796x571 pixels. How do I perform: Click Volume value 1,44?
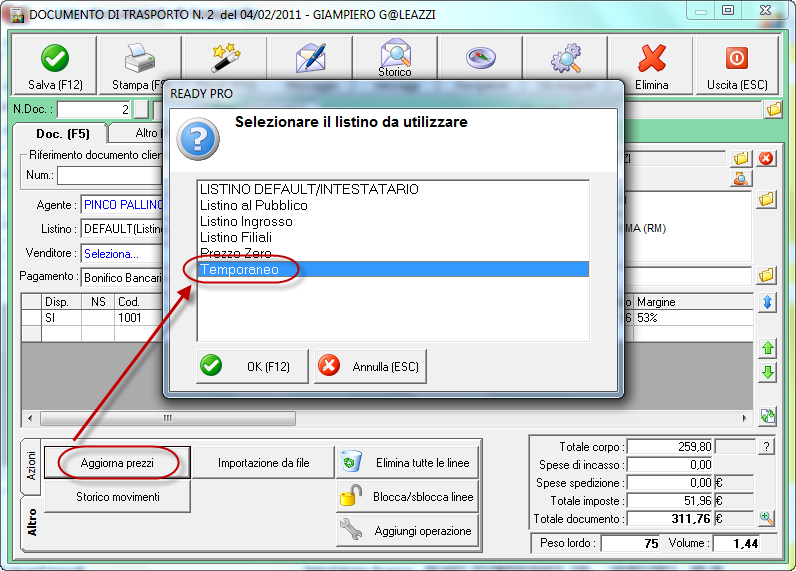tap(736, 543)
